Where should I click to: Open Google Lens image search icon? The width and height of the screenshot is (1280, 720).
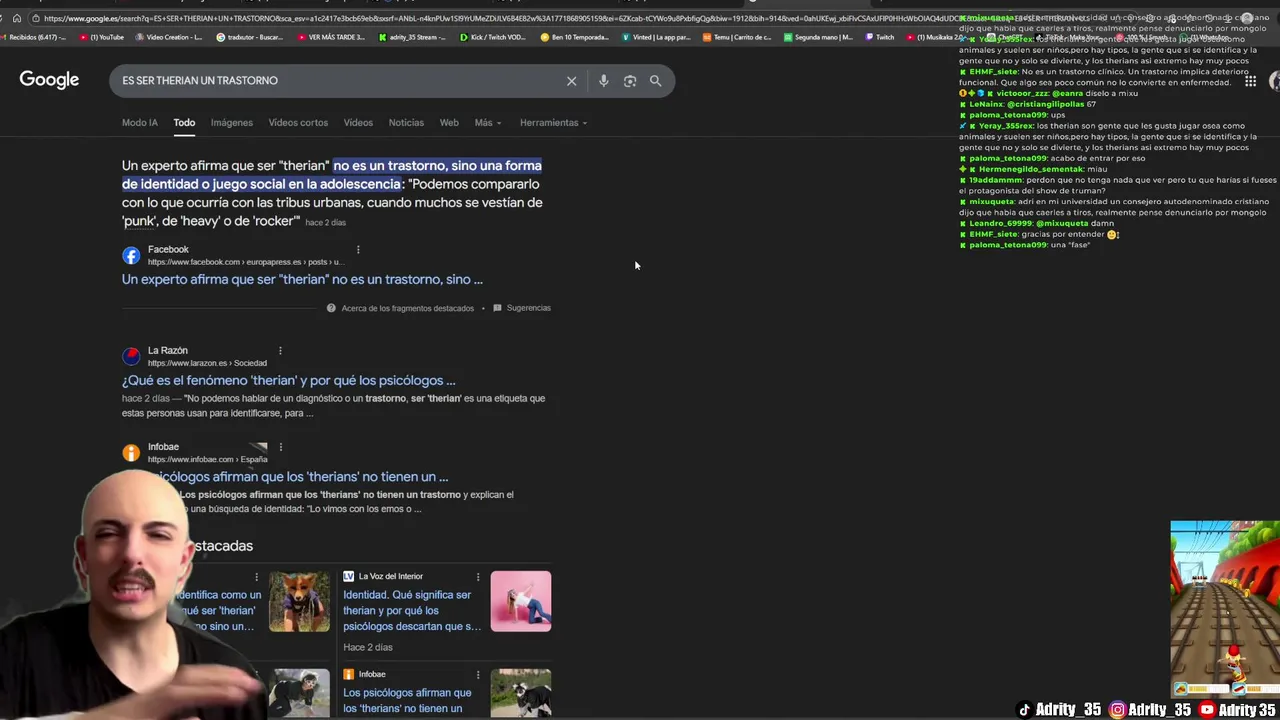(x=630, y=81)
